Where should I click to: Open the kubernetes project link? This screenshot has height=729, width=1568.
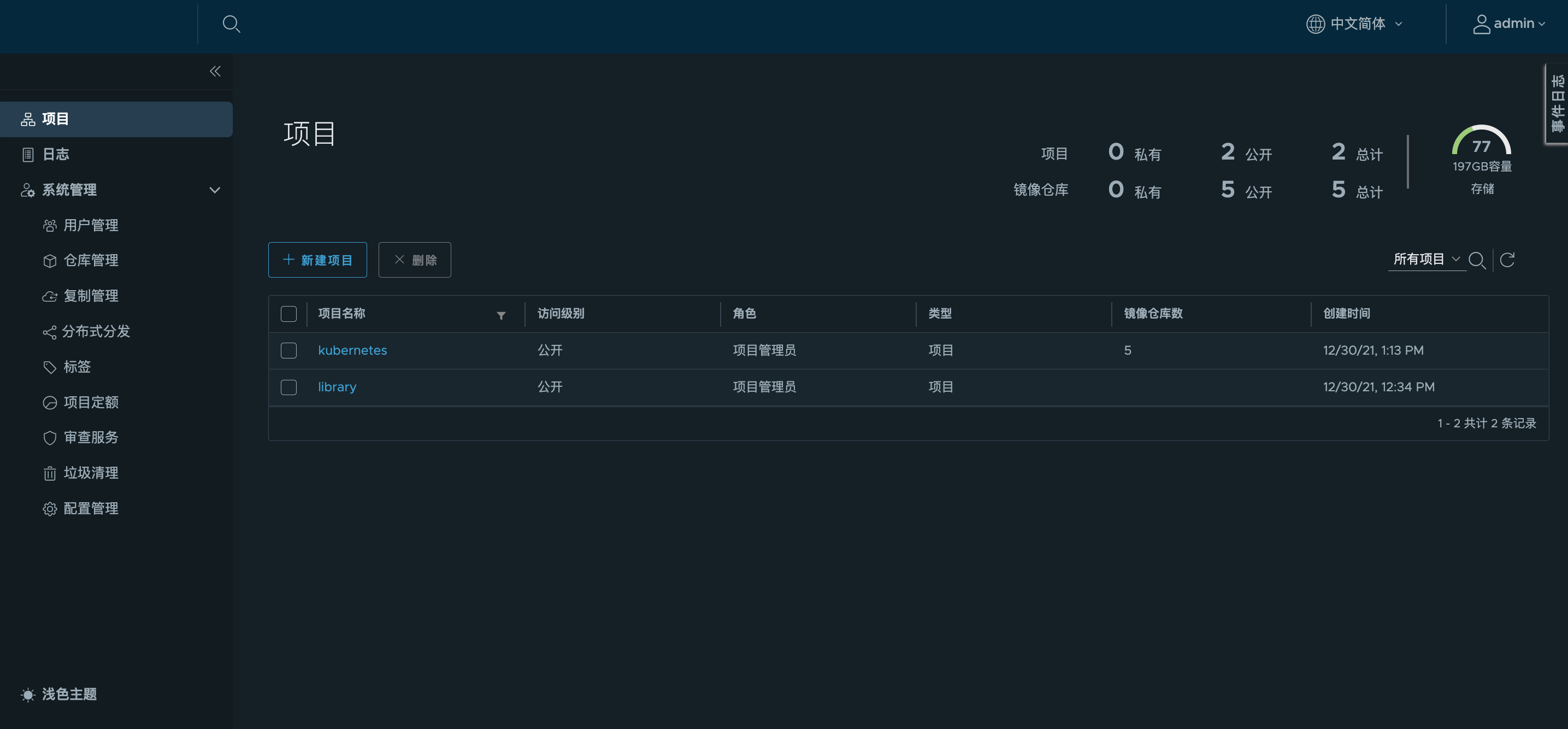[x=352, y=350]
